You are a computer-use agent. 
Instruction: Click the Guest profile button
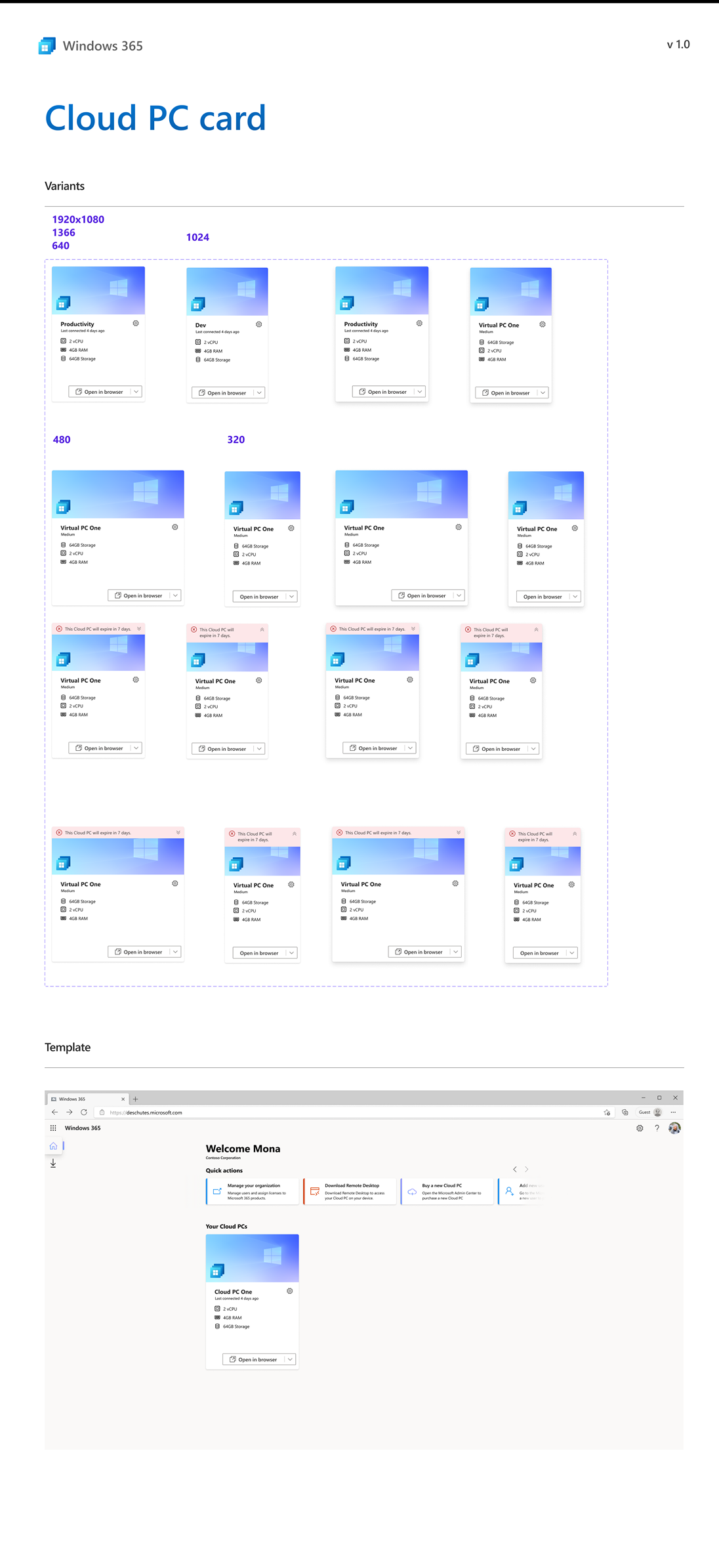(650, 1112)
